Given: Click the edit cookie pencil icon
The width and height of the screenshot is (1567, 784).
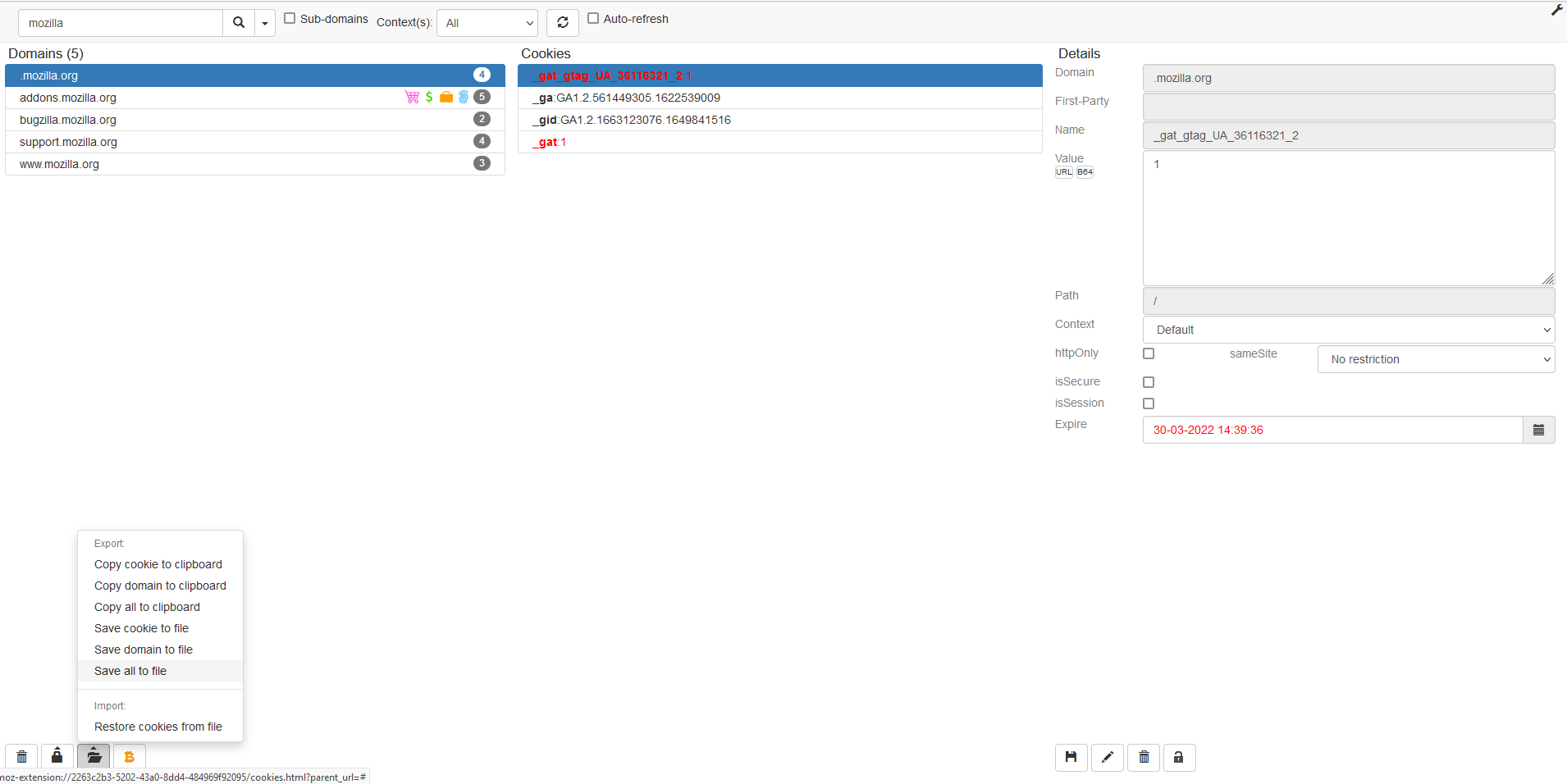Looking at the screenshot, I should click(x=1108, y=757).
